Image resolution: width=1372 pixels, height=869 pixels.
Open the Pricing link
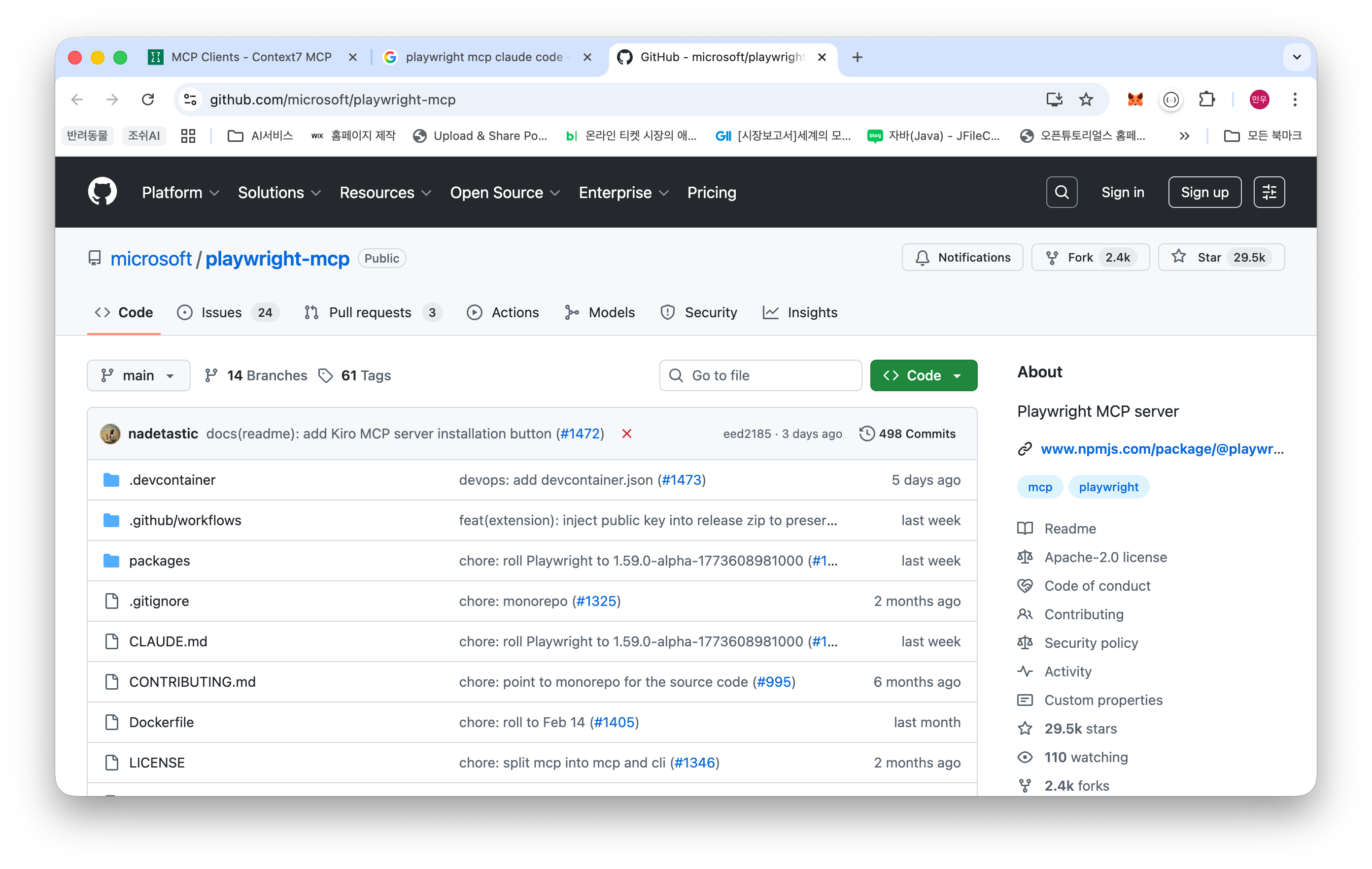[x=712, y=193]
